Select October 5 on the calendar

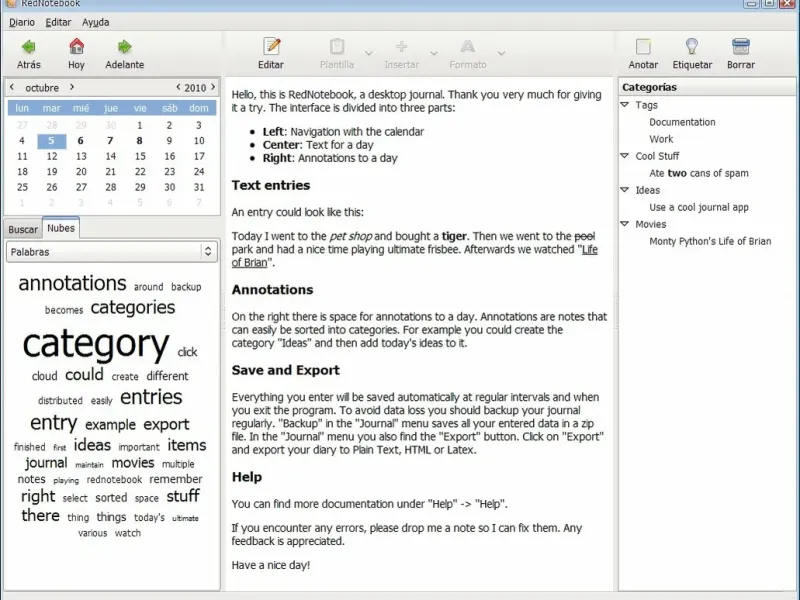[x=52, y=141]
